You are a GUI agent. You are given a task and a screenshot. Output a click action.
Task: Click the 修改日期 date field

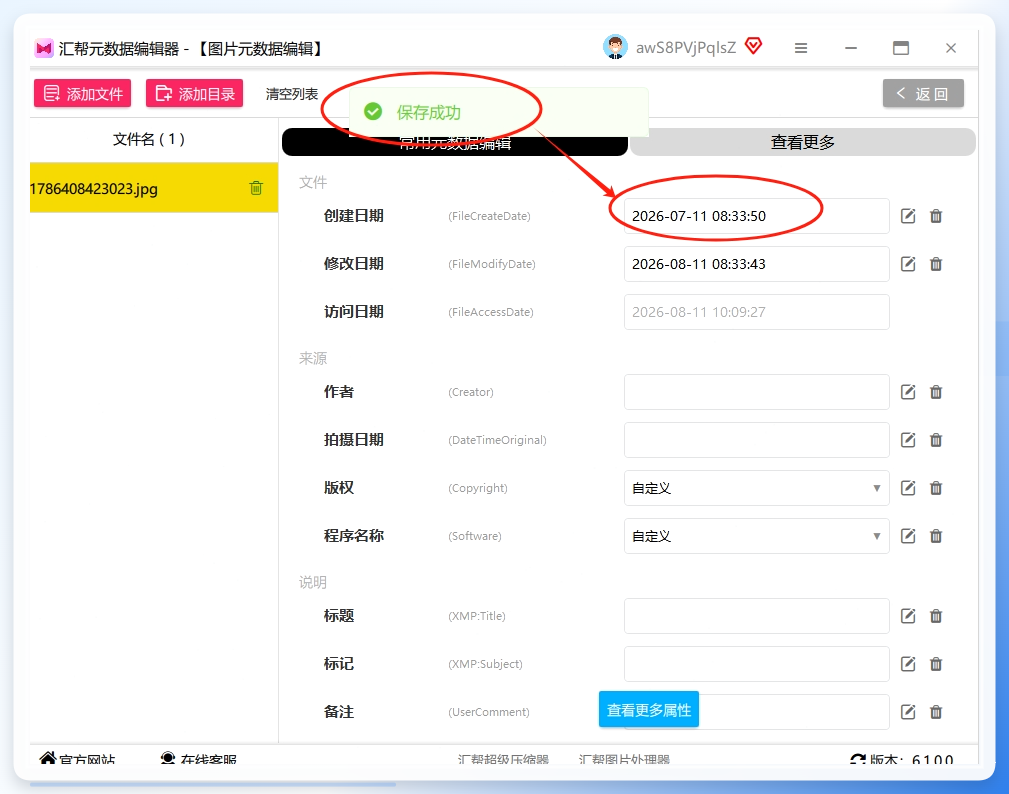click(757, 264)
